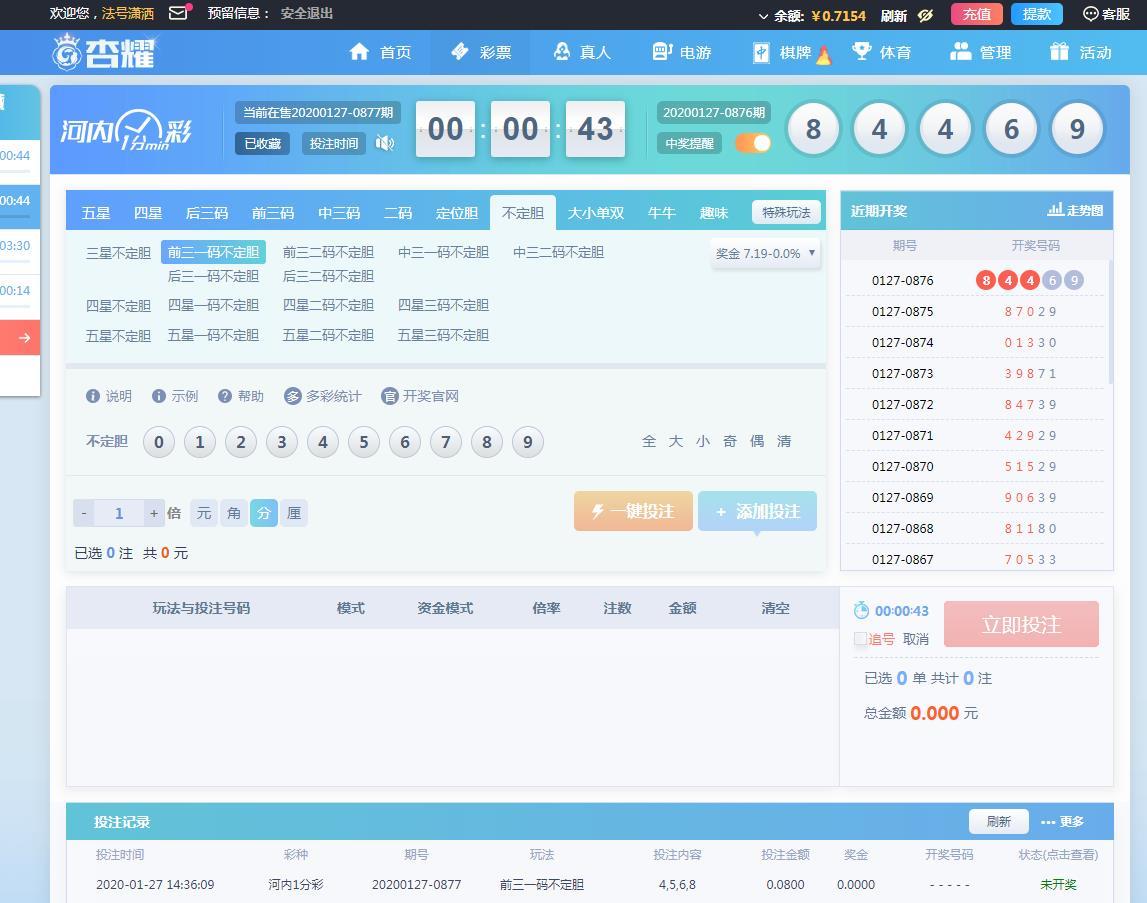Select number ball 5 in 不定胆

[x=364, y=442]
